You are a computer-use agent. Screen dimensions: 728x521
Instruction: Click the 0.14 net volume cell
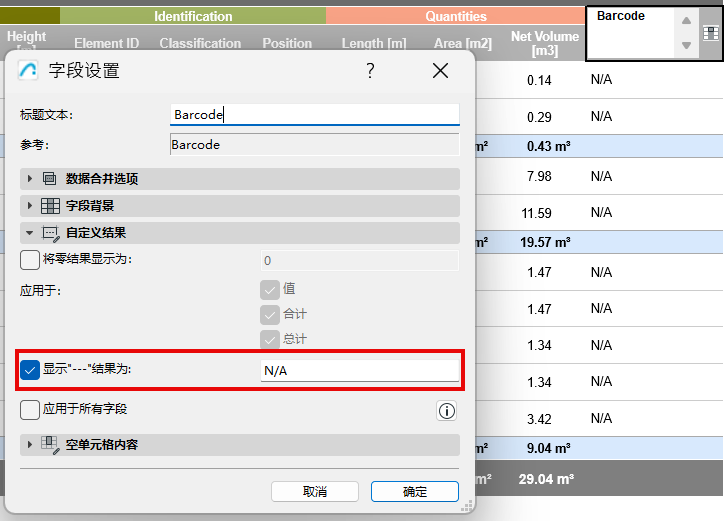[539, 80]
